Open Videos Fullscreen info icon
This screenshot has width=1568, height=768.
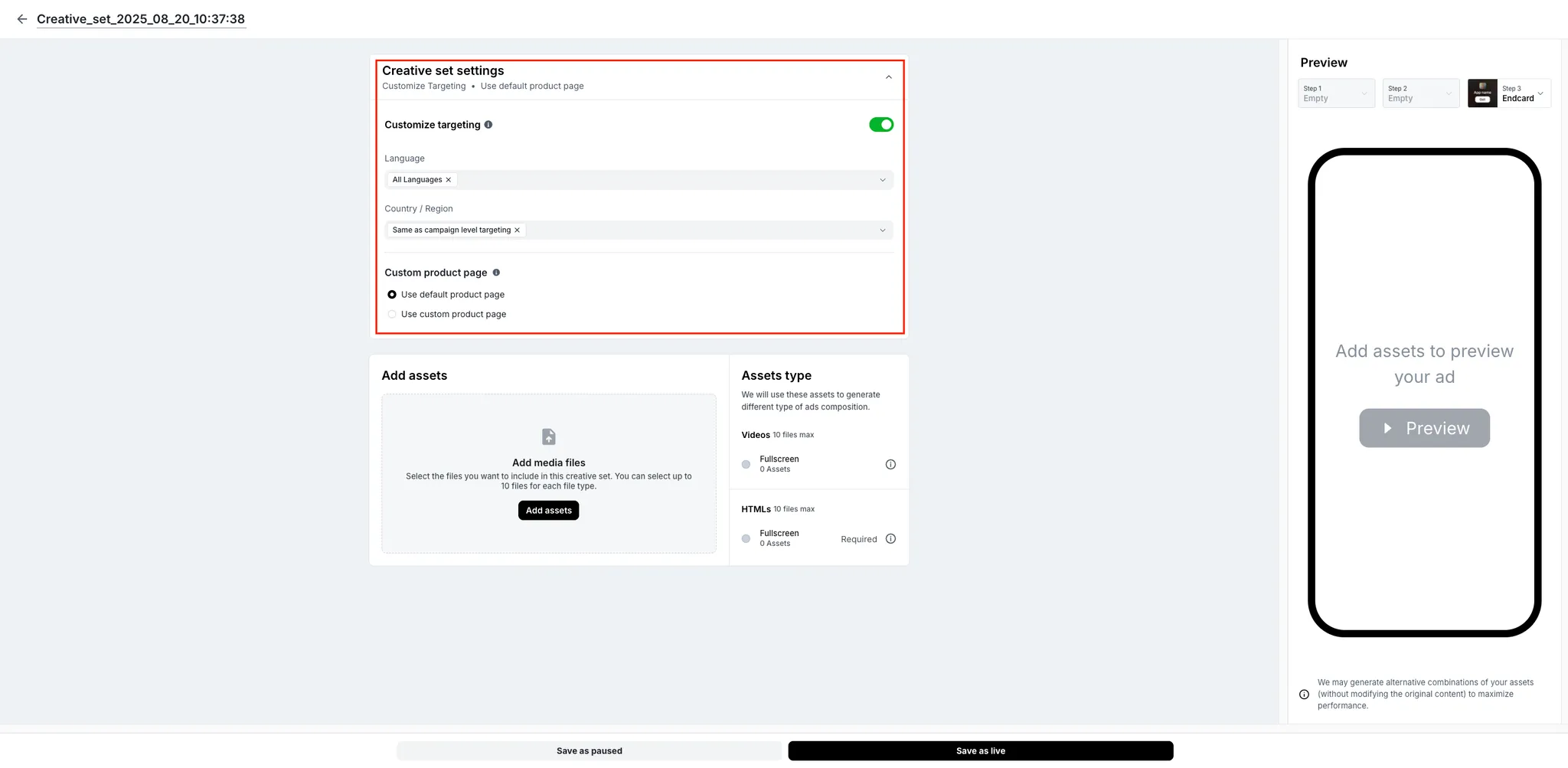(890, 465)
